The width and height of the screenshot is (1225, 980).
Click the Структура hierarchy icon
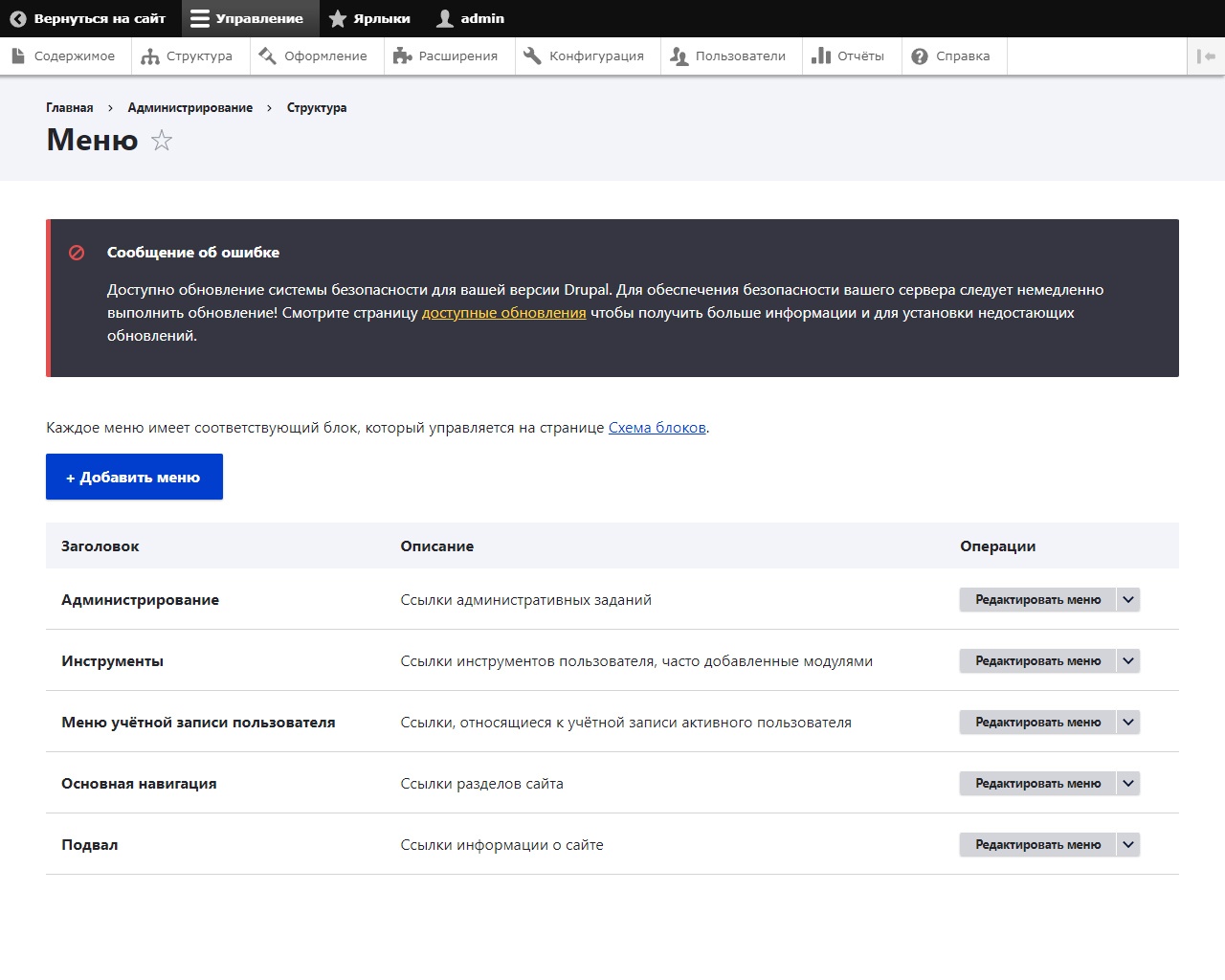pyautogui.click(x=150, y=56)
